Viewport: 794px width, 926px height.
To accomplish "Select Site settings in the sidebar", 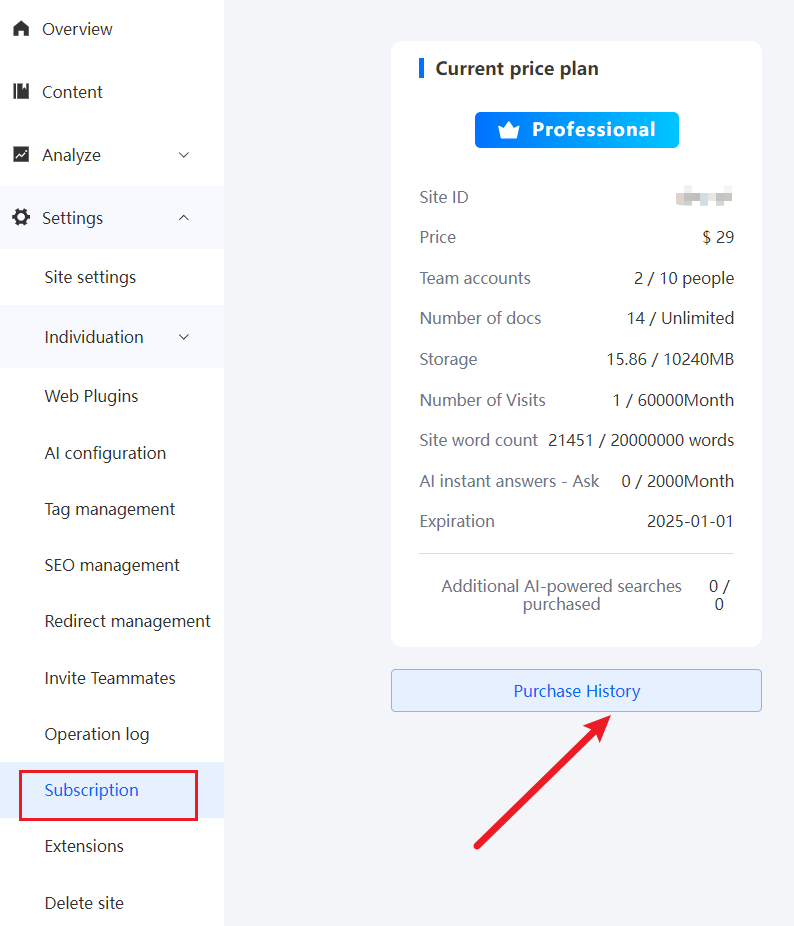I will (x=90, y=277).
